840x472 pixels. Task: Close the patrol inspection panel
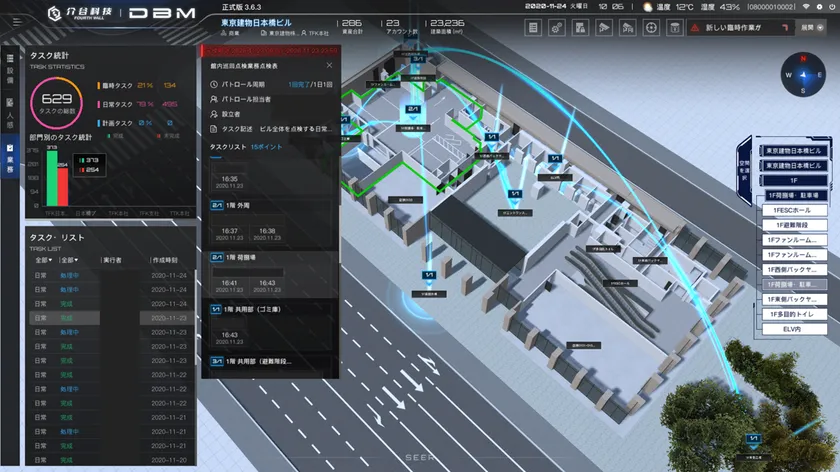point(329,66)
